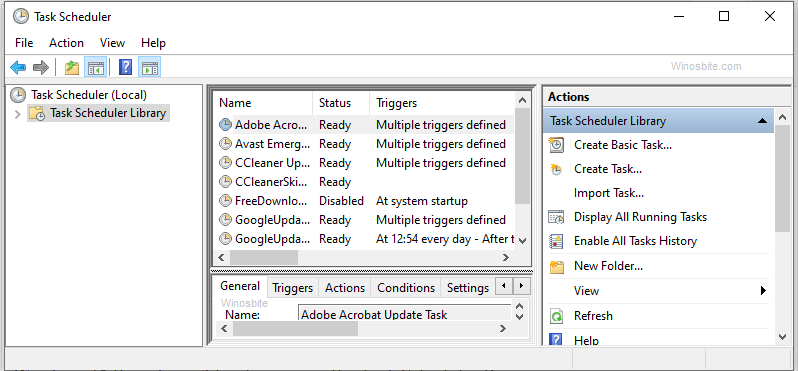Click the Actions pane scrollbar up arrow
This screenshot has height=371, width=798.
(x=783, y=118)
